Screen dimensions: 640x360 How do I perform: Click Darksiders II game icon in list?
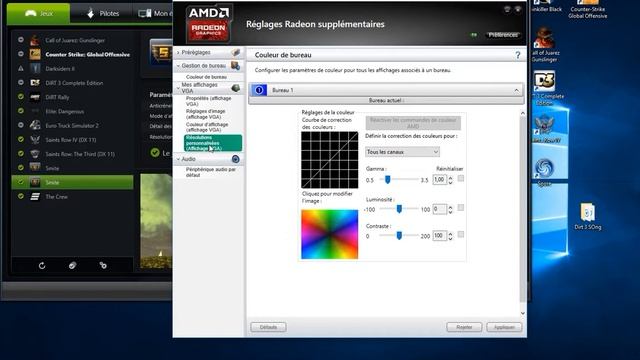pyautogui.click(x=35, y=69)
